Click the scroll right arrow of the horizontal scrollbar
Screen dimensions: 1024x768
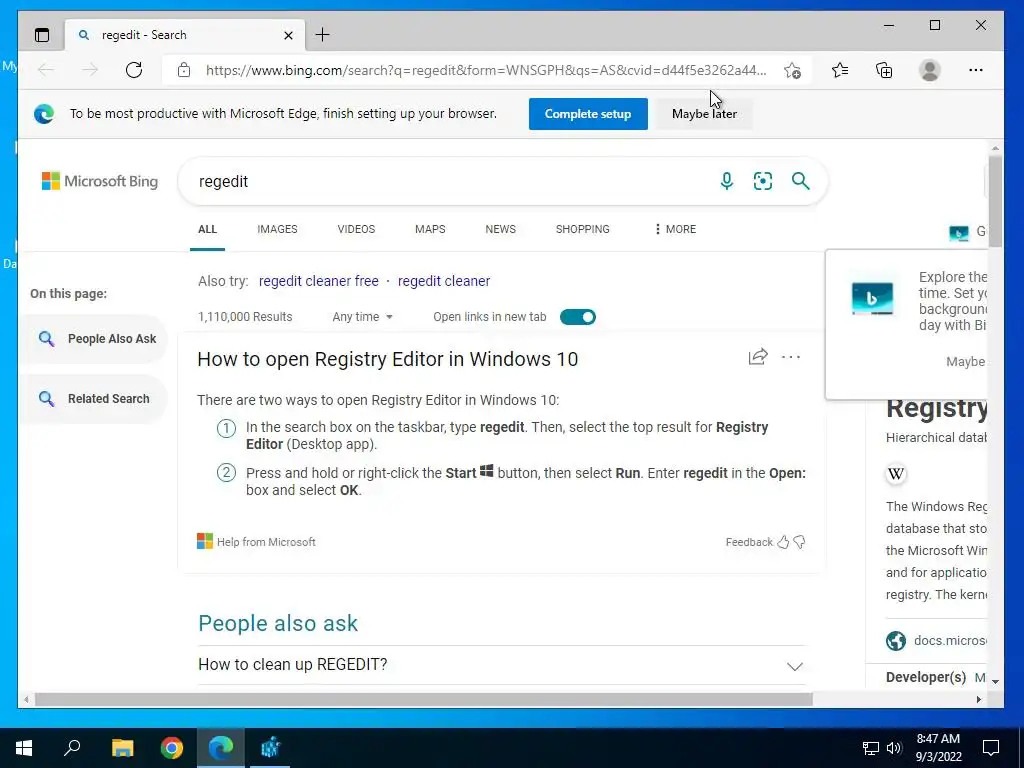(x=978, y=699)
